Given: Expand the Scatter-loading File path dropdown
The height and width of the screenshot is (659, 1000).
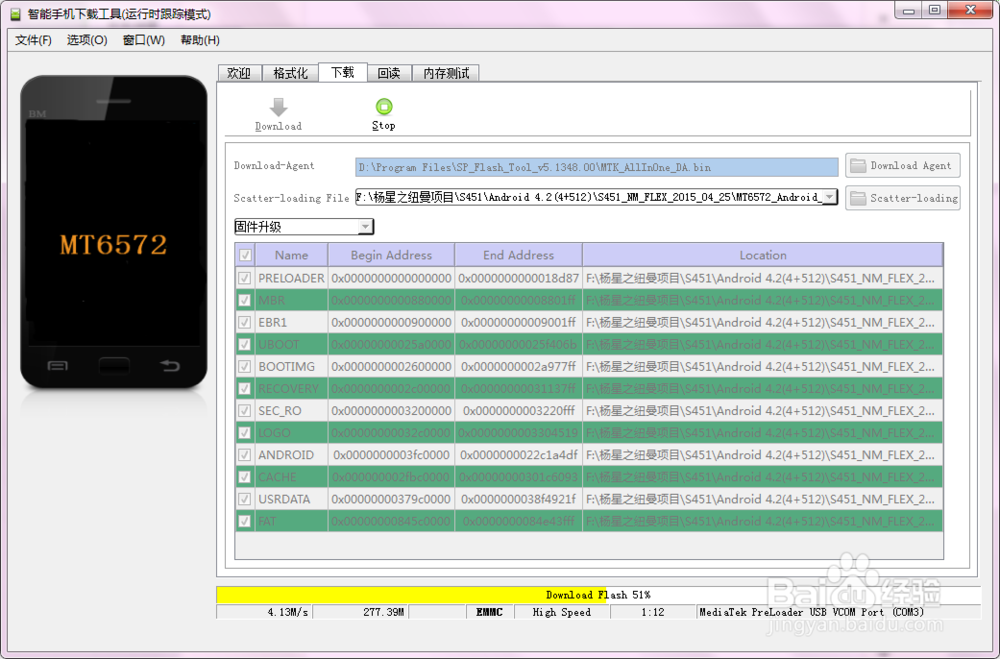Looking at the screenshot, I should [829, 197].
